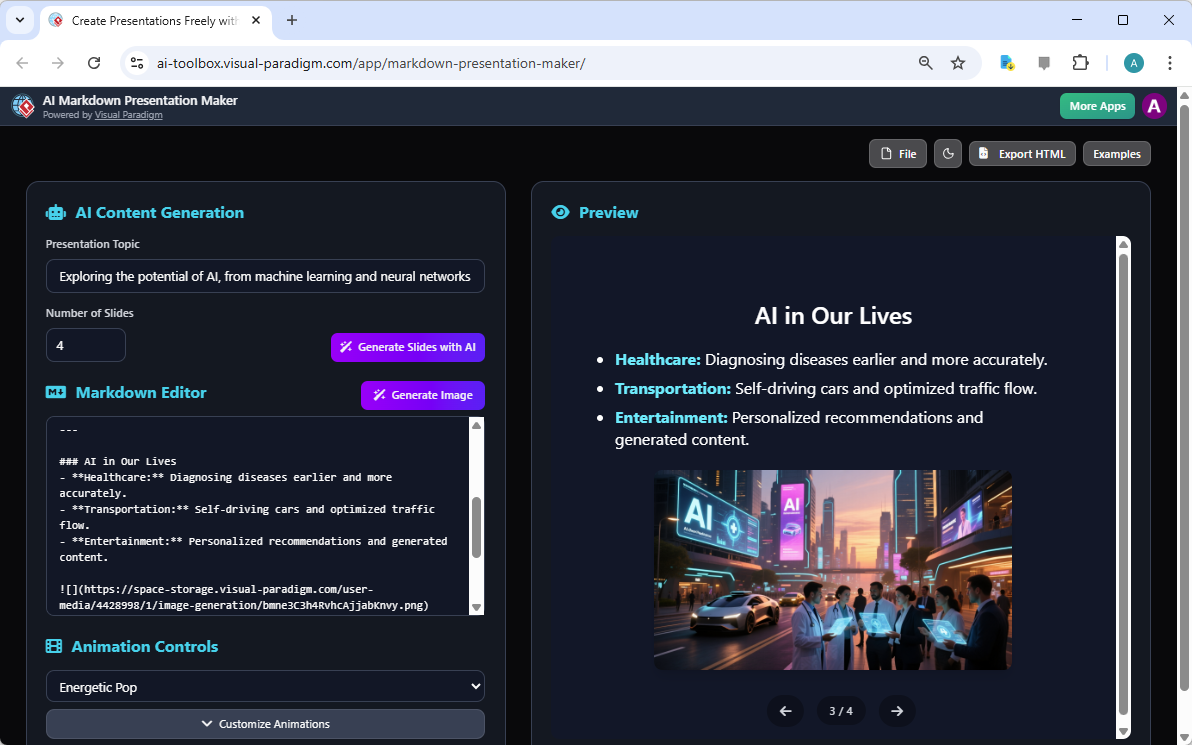Follow the Visual Paradigm link under the app title
Viewport: 1192px width, 745px height.
pos(128,114)
